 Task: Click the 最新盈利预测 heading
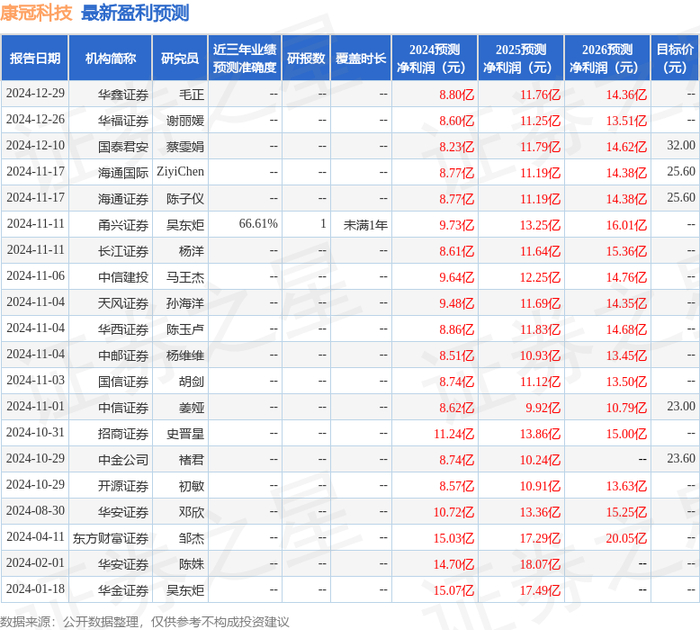135,13
